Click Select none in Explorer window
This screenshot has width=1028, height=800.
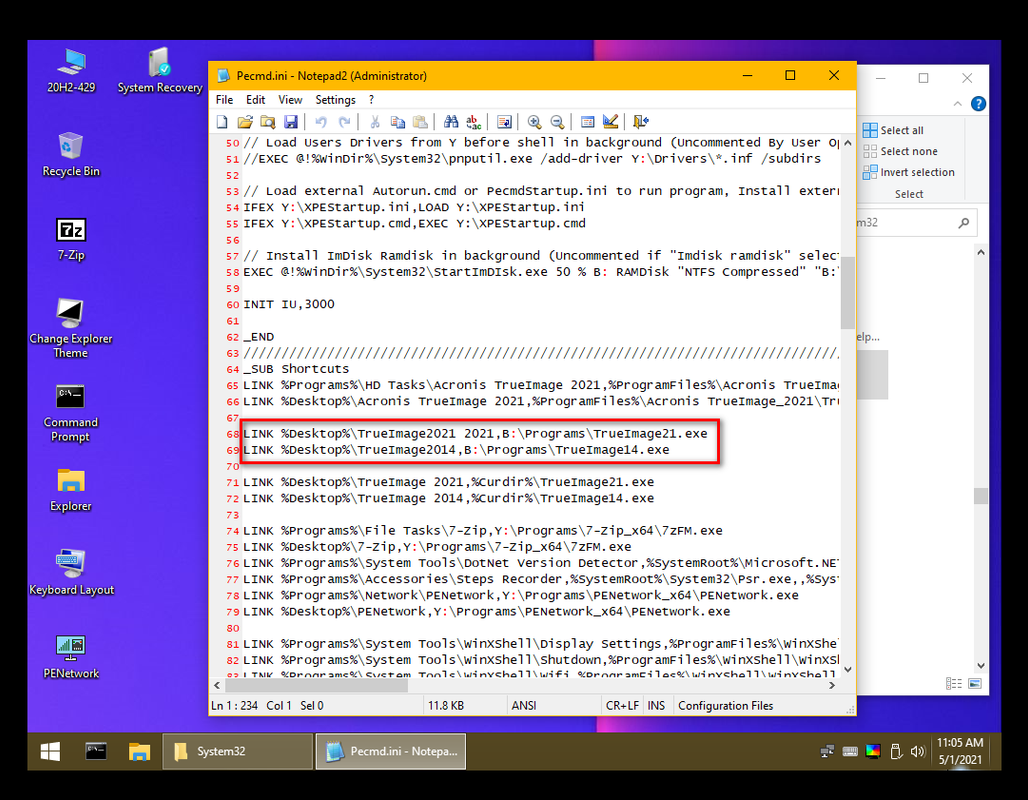[x=900, y=151]
